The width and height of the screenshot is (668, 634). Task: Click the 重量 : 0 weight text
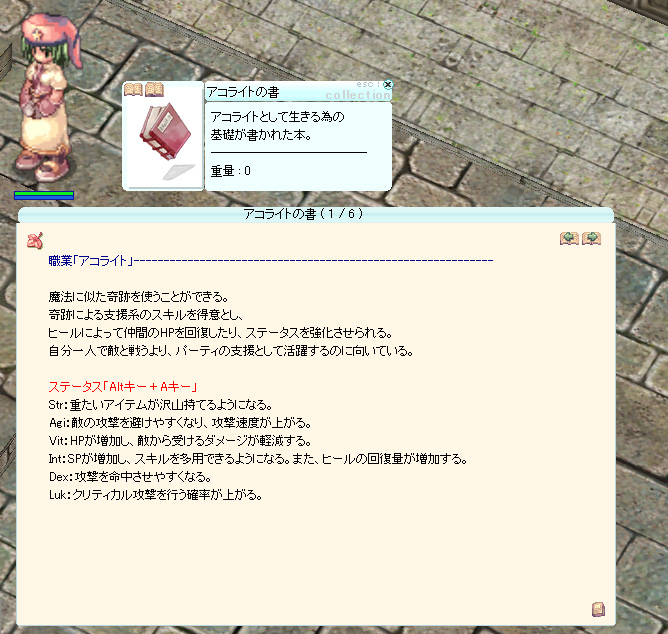coord(230,171)
